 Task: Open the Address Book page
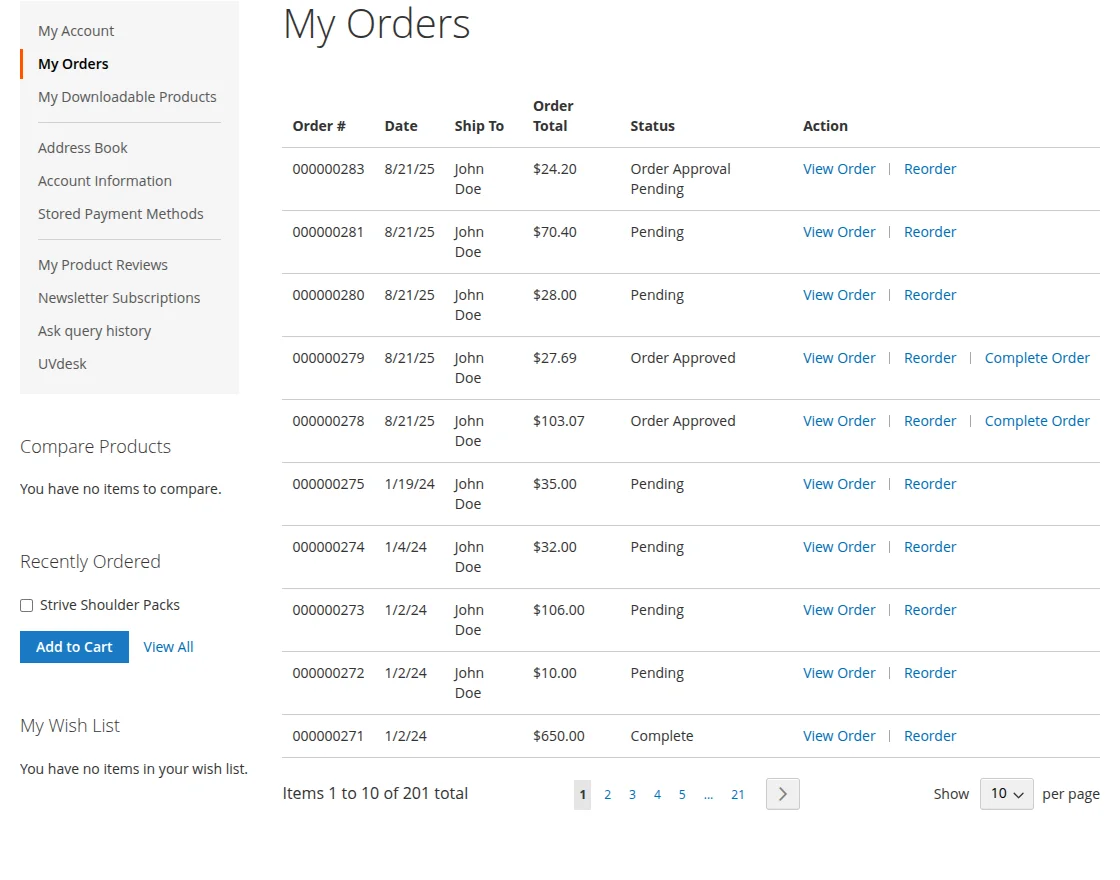coord(82,147)
